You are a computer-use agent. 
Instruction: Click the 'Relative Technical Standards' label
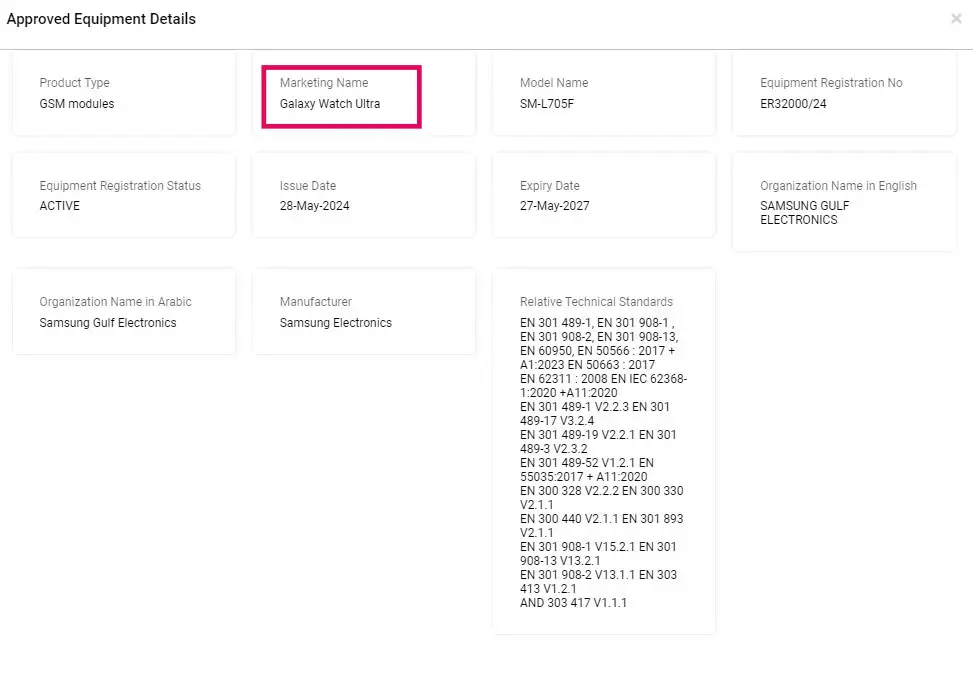[596, 302]
